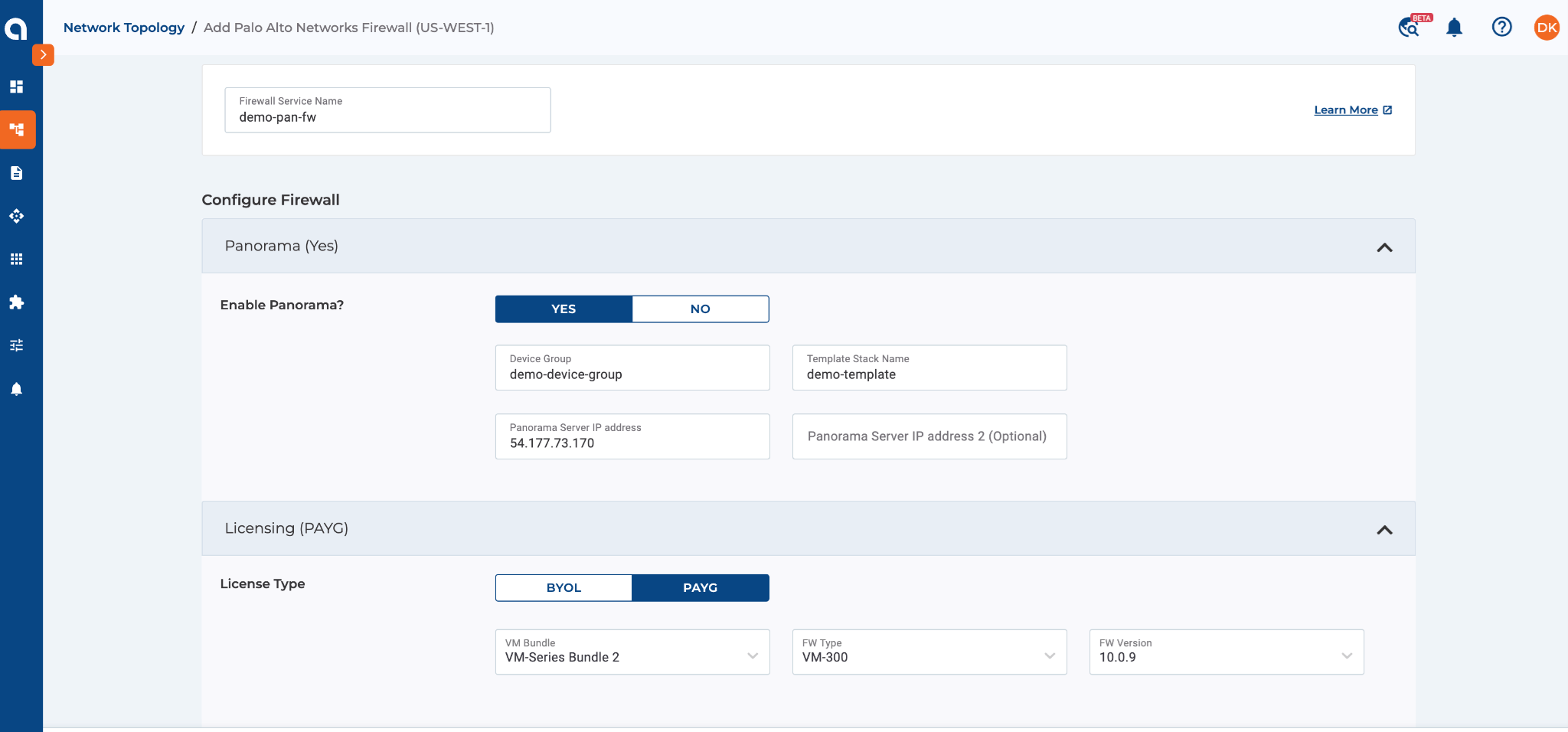Viewport: 1568px width, 732px height.
Task: Click the sidebar alerts bell icon
Action: click(16, 389)
